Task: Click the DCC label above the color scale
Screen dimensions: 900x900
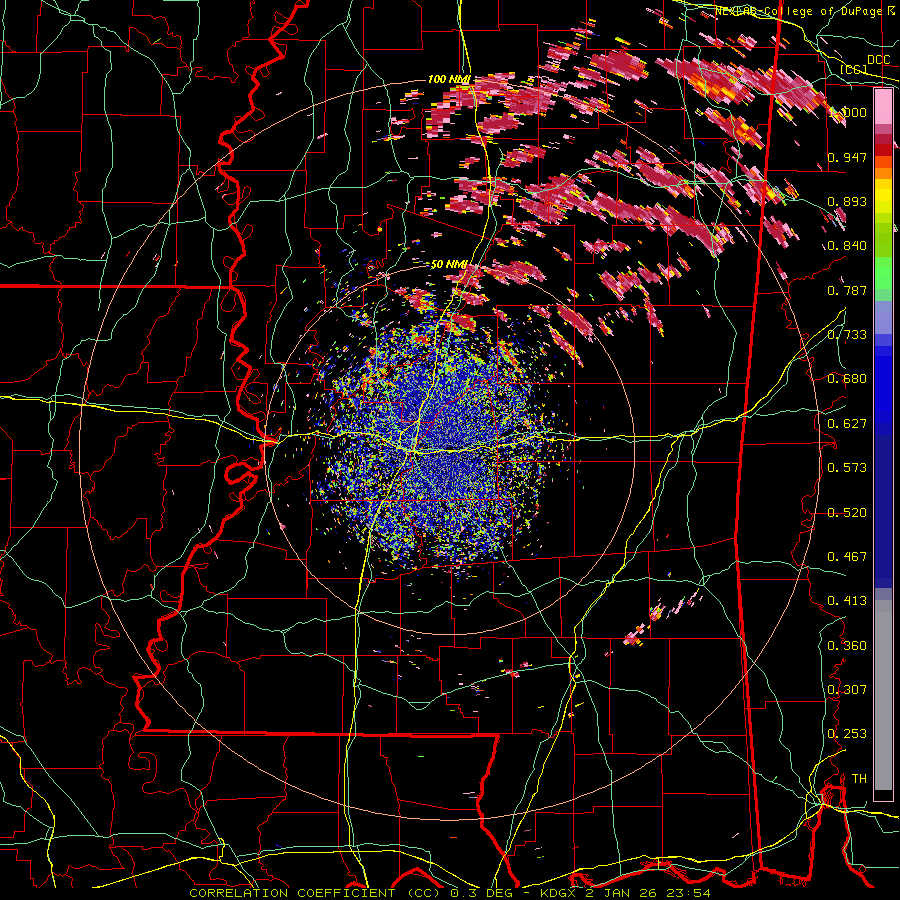Action: point(878,60)
